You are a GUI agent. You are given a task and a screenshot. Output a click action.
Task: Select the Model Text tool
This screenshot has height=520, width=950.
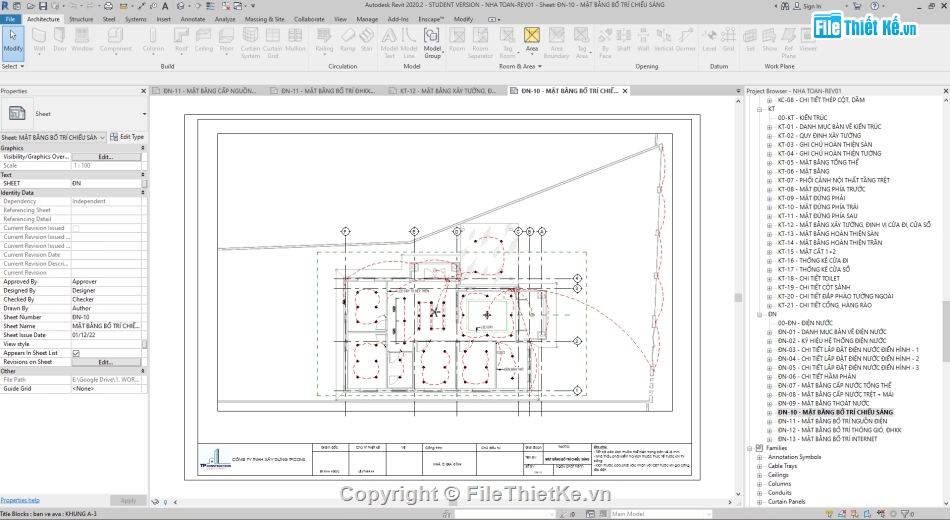point(389,42)
